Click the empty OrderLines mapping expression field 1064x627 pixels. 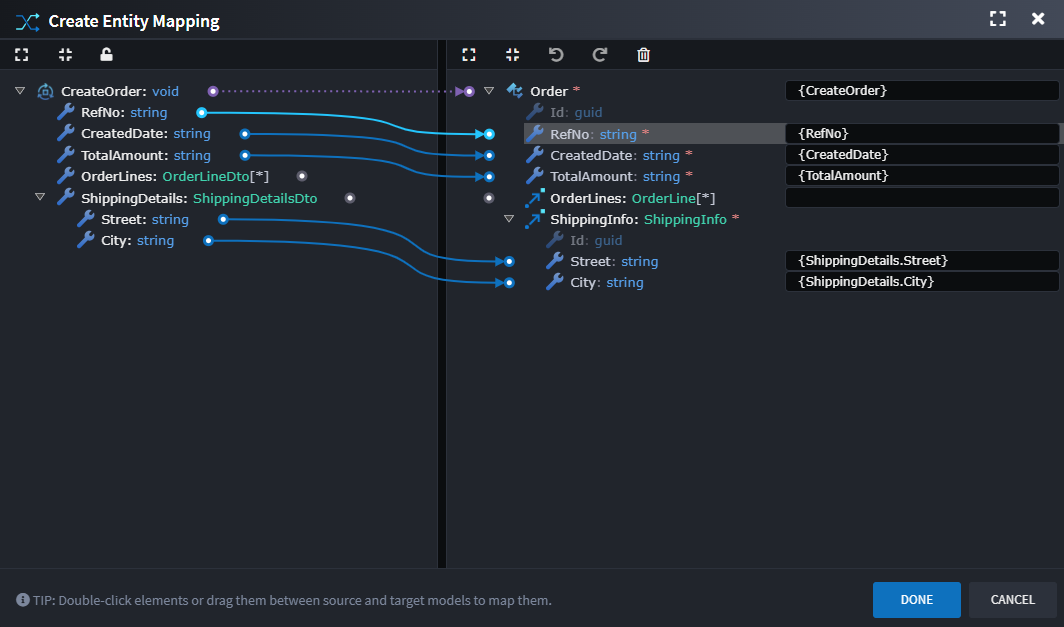point(921,198)
